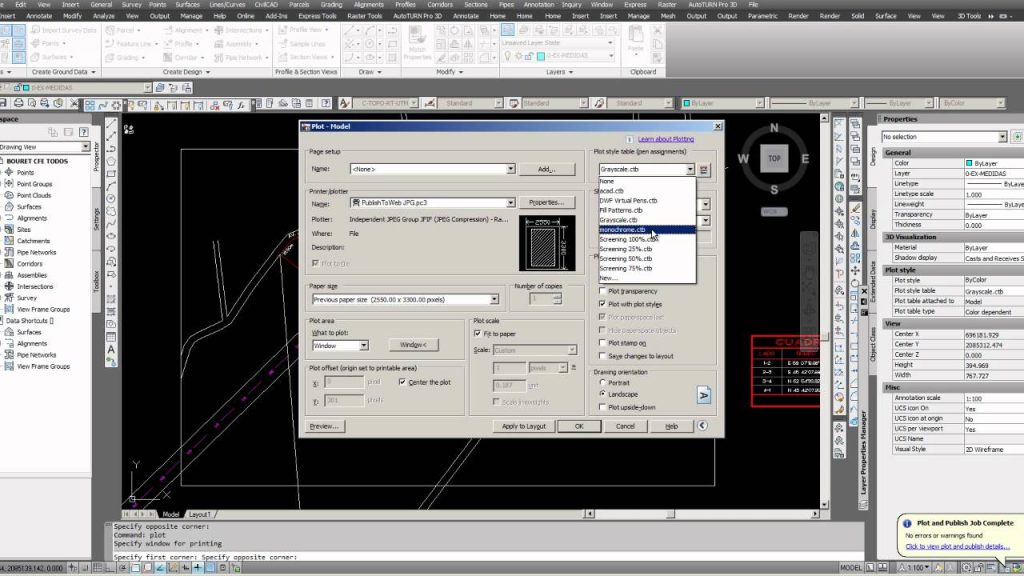Viewport: 1024px width, 576px height.
Task: Open the plot style table editor icon
Action: click(703, 170)
